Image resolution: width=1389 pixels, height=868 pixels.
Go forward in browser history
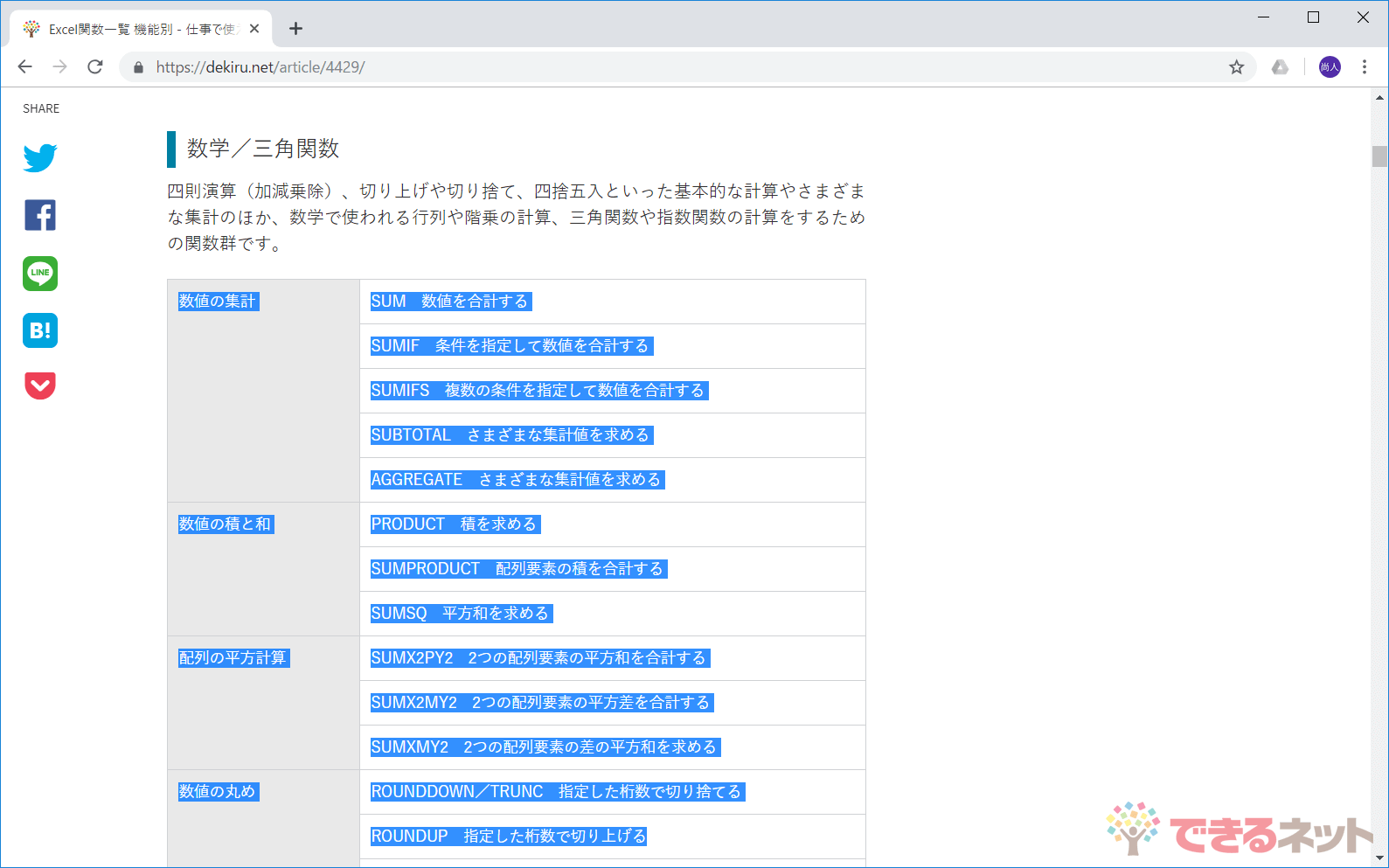pos(59,67)
